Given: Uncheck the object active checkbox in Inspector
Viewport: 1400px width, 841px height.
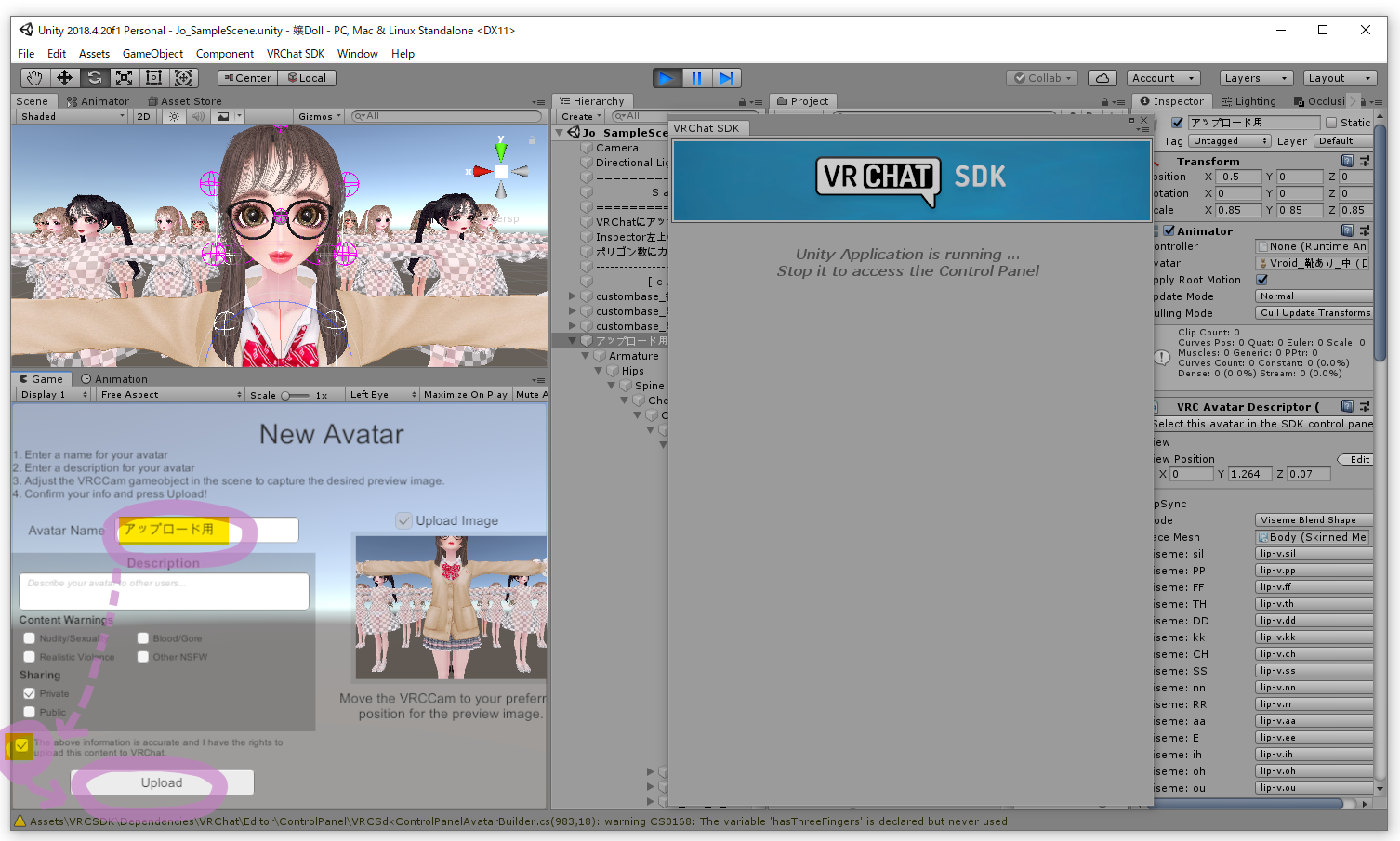Looking at the screenshot, I should 1177,123.
